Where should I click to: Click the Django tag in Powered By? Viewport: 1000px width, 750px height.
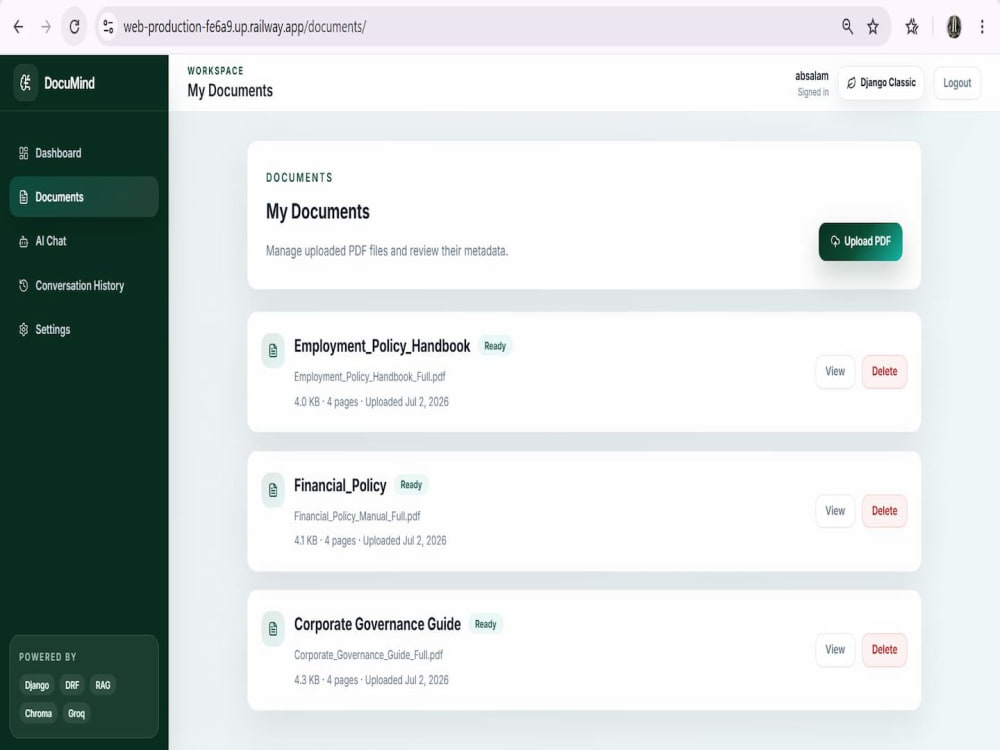pos(37,686)
